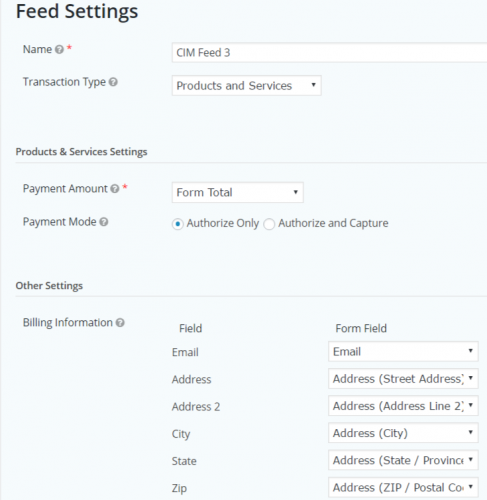Click the Billing Information help icon

coord(120,323)
